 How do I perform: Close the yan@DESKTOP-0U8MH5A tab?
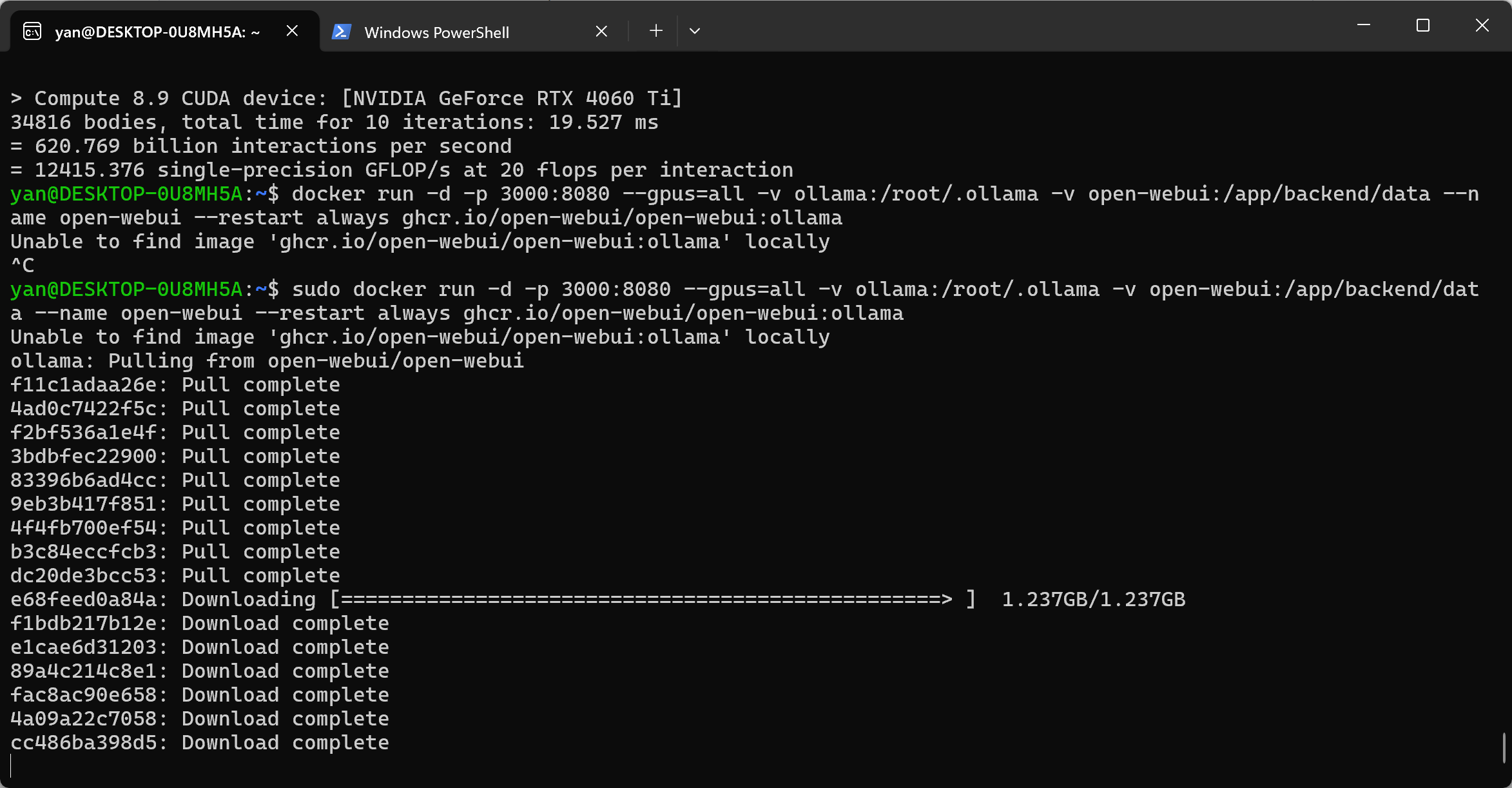[x=292, y=30]
